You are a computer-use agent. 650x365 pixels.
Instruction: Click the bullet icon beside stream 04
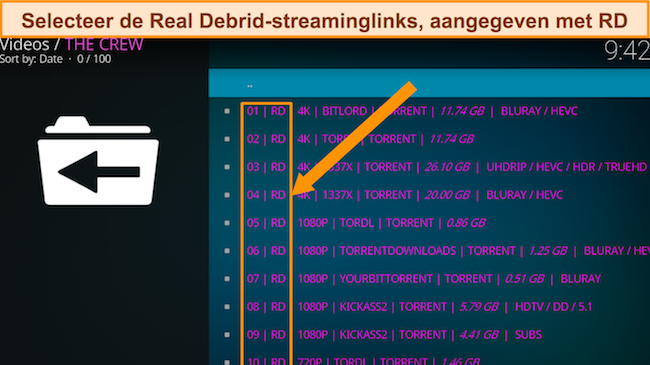(x=227, y=195)
